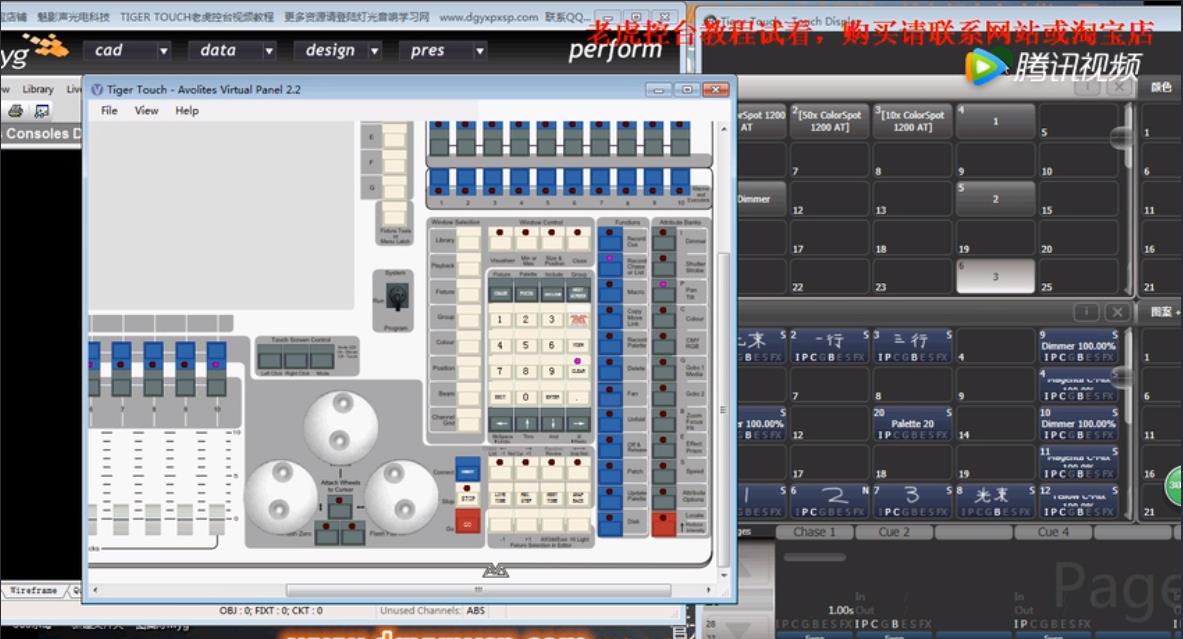This screenshot has height=639, width=1183.
Task: Click the Wireframe tab at bottom
Action: pos(35,591)
